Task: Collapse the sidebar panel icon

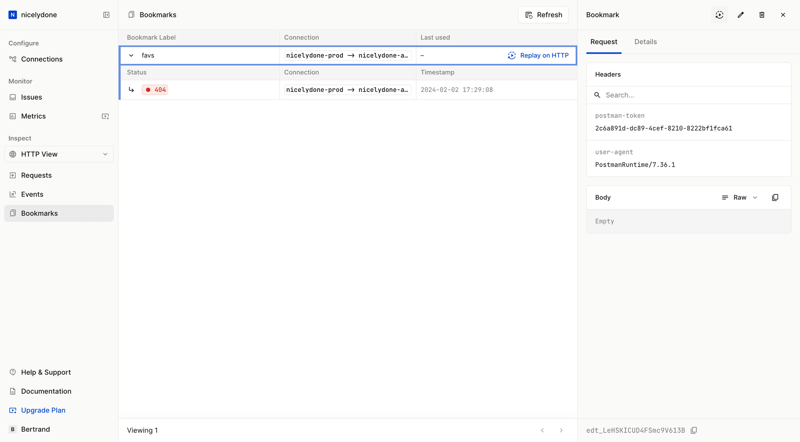Action: pos(106,15)
